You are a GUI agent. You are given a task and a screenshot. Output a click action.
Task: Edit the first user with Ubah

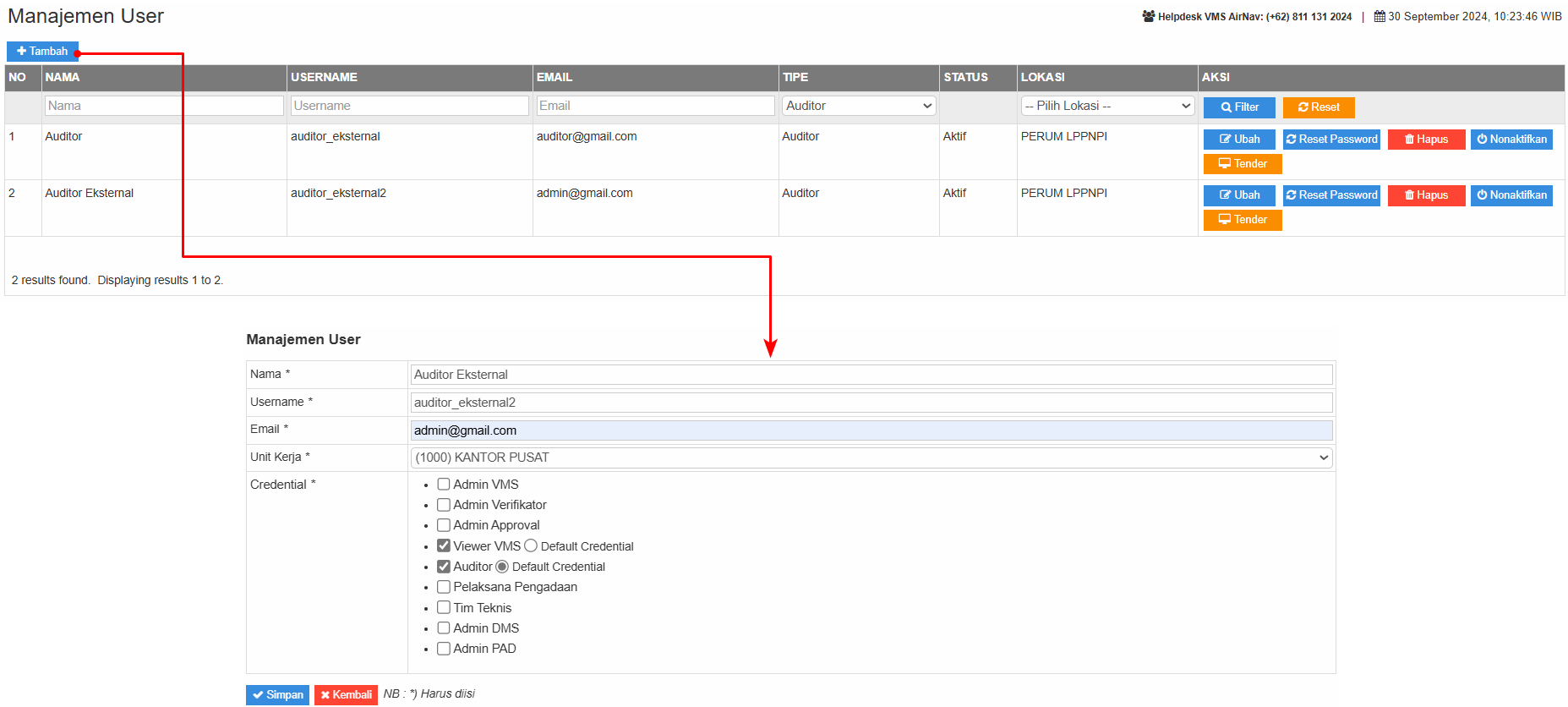pos(1238,140)
